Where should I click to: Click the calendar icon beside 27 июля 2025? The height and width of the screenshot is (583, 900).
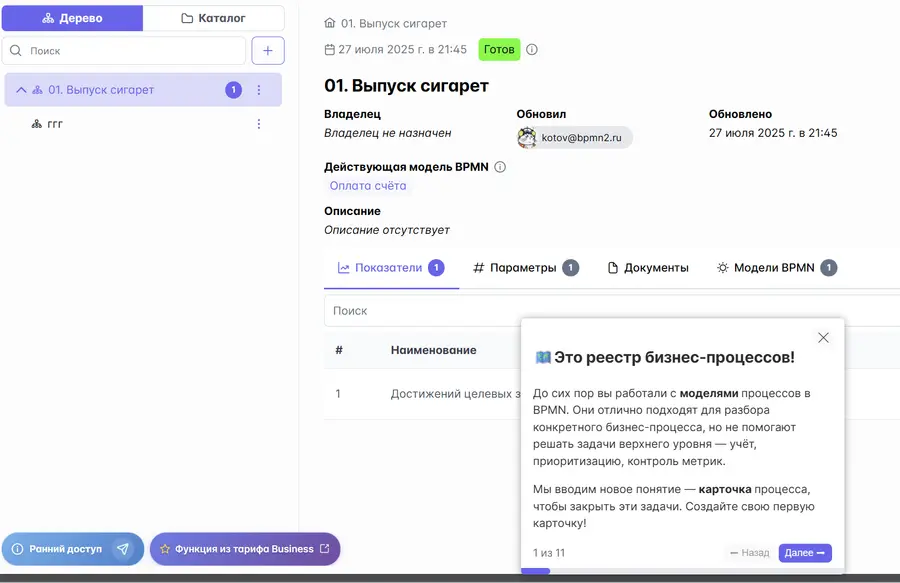pyautogui.click(x=329, y=49)
